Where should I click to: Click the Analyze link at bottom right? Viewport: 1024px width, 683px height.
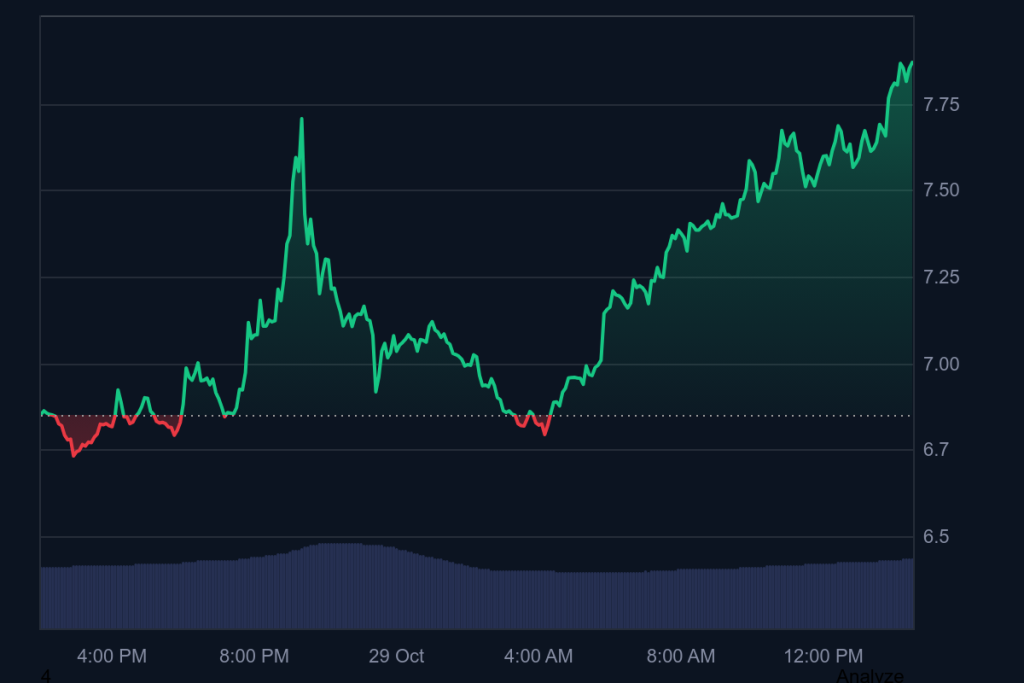[x=869, y=676]
